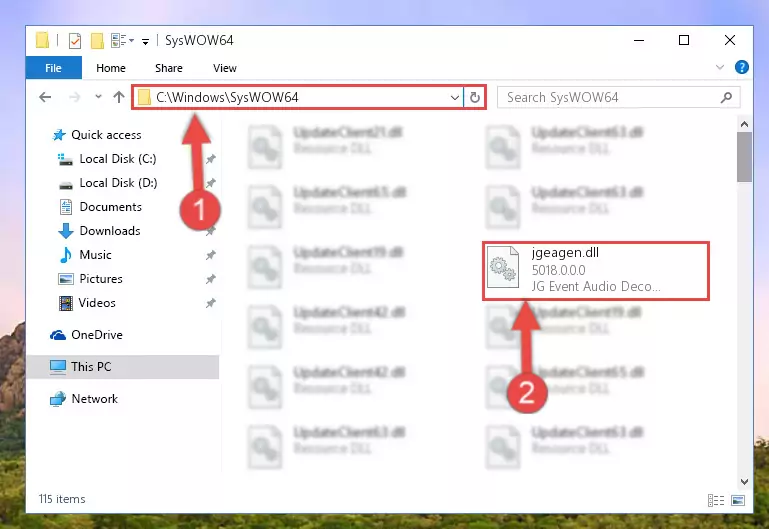Click the folder icon in the address bar
The width and height of the screenshot is (769, 529).
pyautogui.click(x=144, y=97)
